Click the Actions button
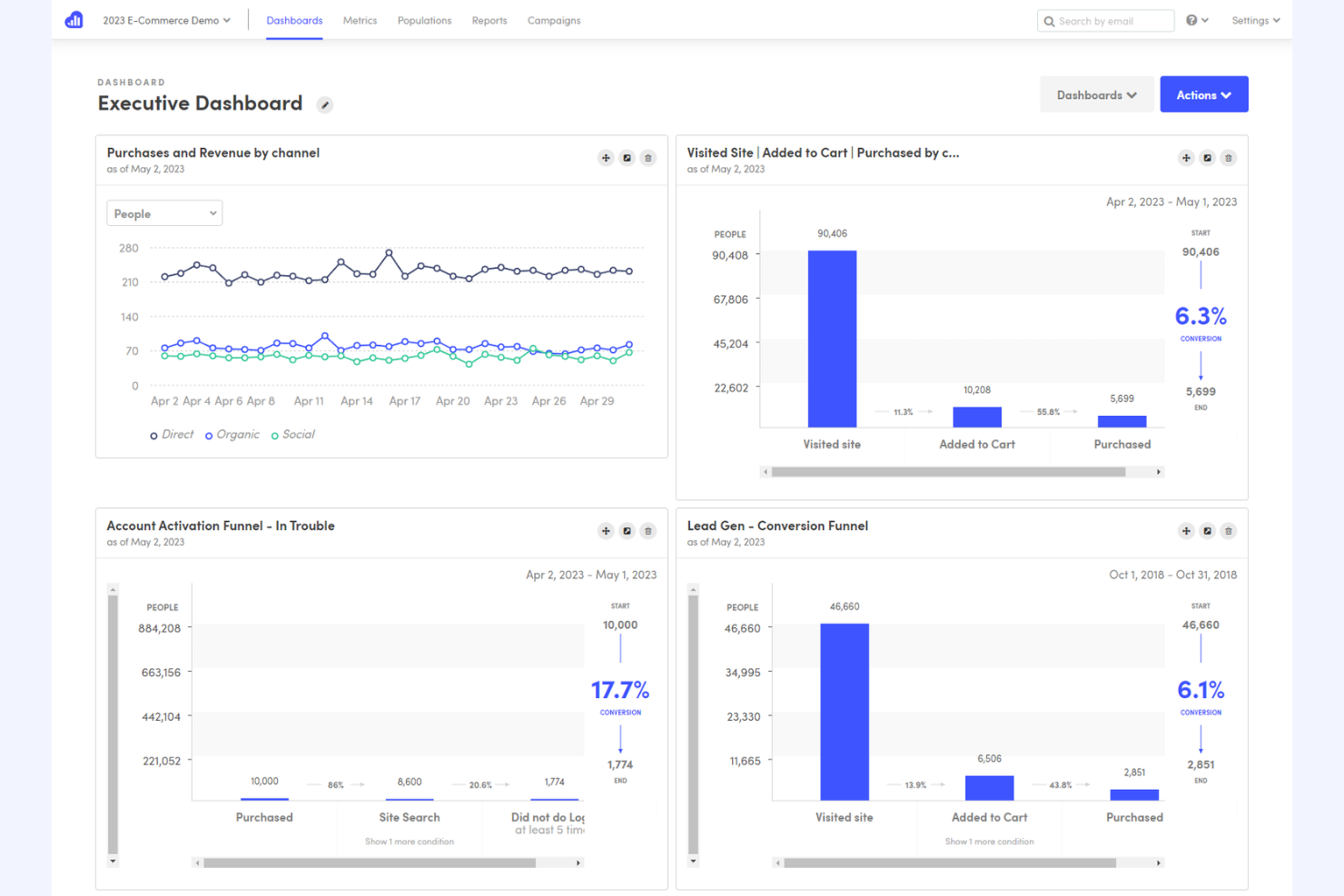 click(1204, 94)
